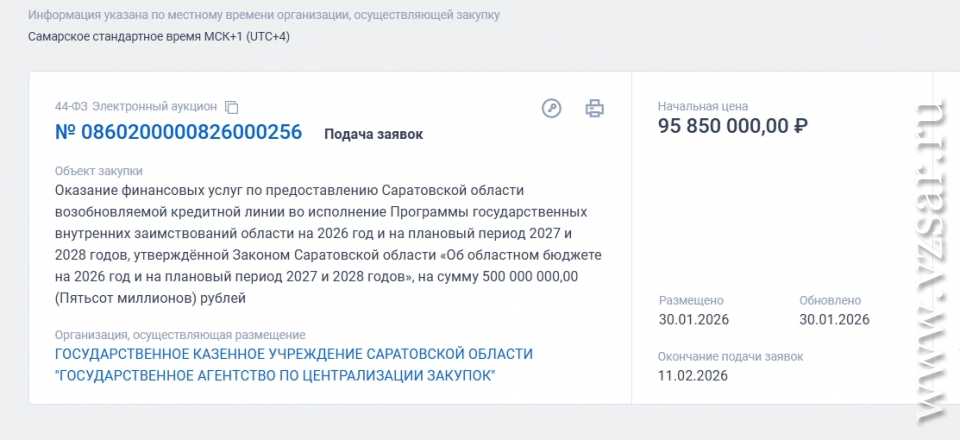This screenshot has width=960, height=440.
Task: Click the purchase description text paragraph
Action: tap(328, 244)
